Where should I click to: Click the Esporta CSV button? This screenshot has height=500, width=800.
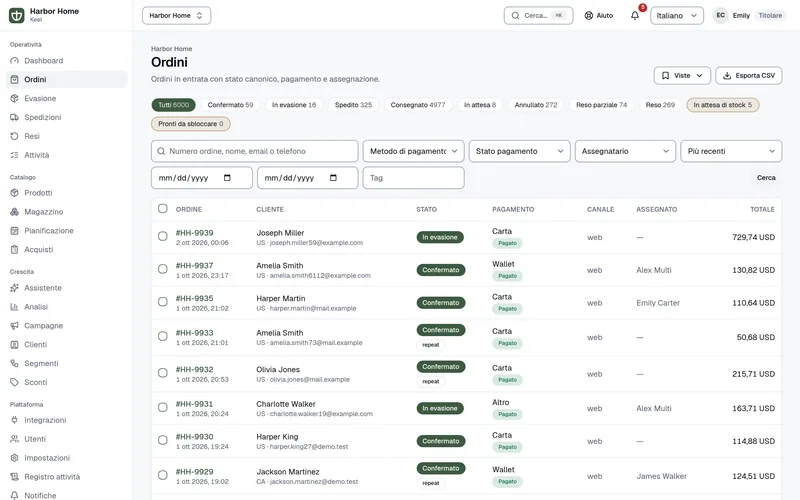pyautogui.click(x=748, y=76)
